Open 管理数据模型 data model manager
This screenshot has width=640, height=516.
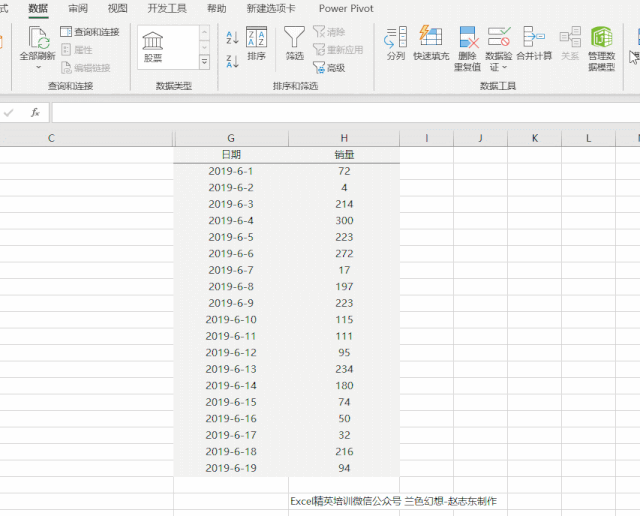[602, 44]
